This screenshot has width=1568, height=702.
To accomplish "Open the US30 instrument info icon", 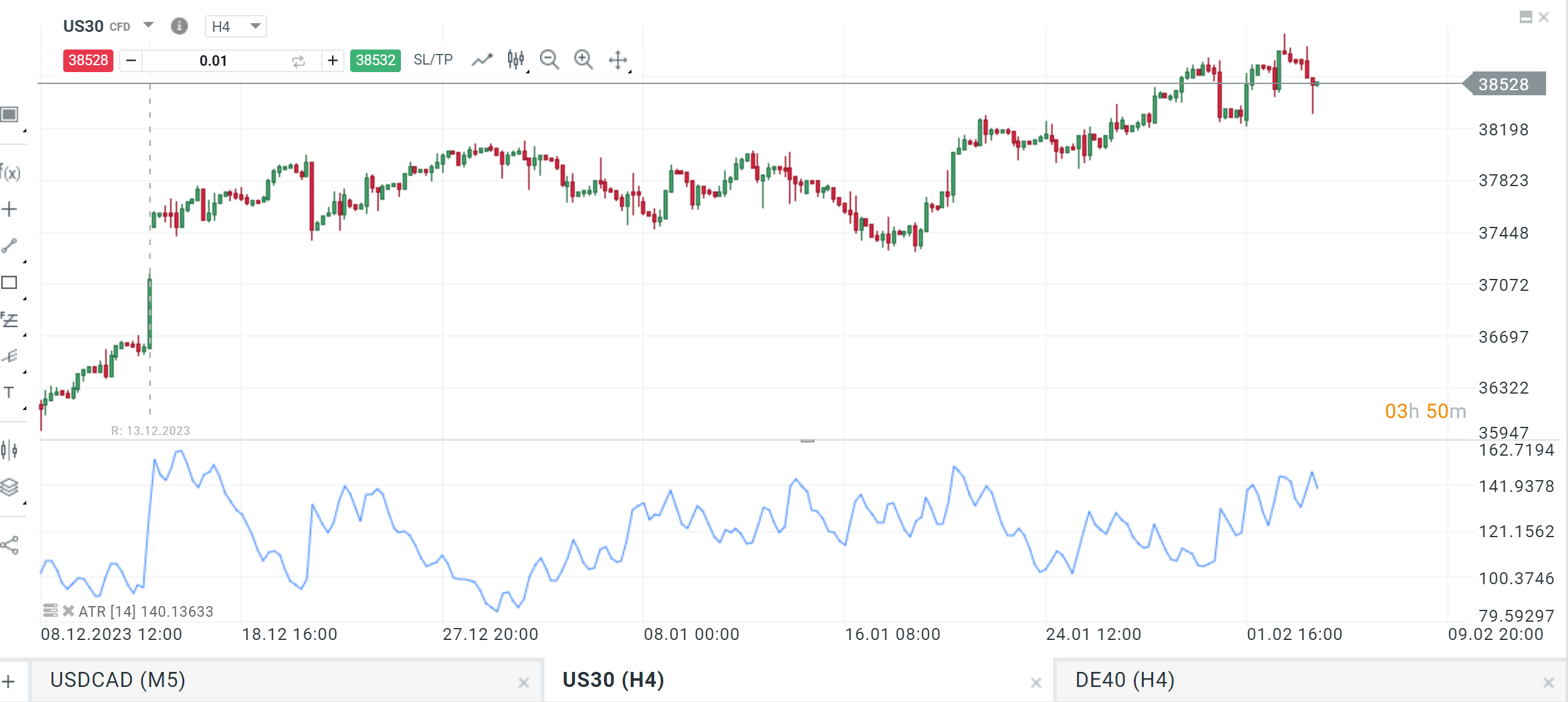I will (179, 26).
